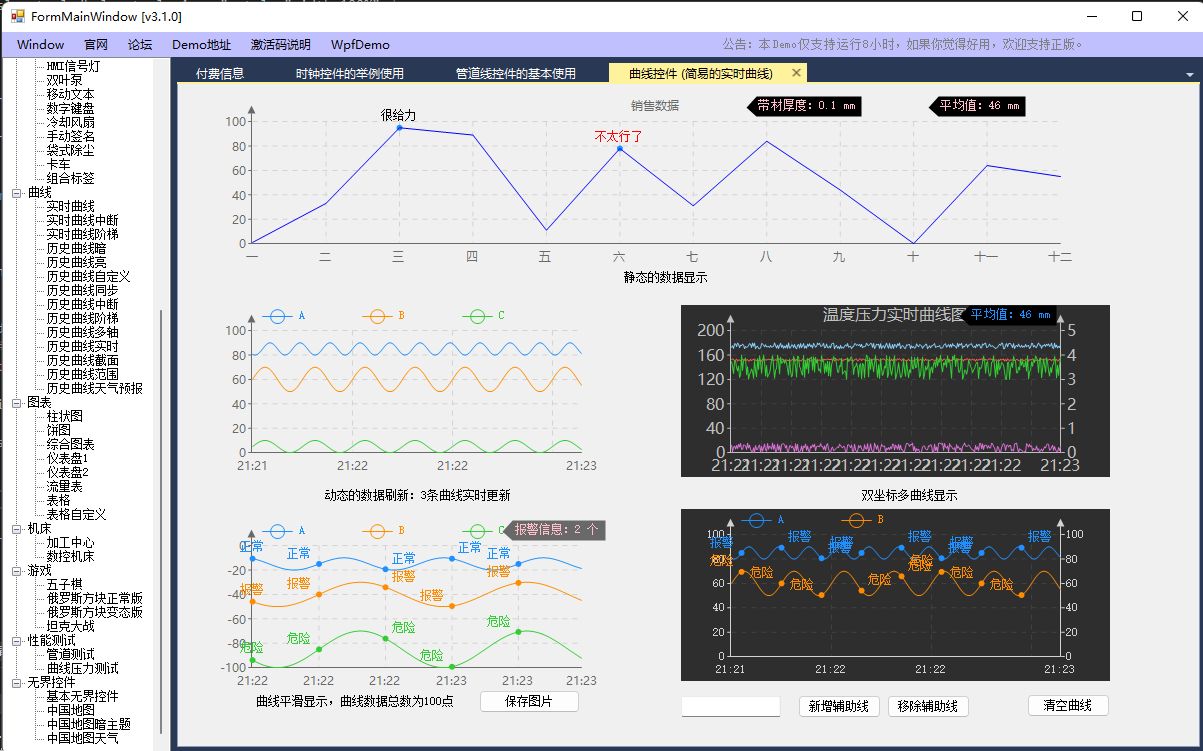Toggle curve C legend marker in the dynamic refresh chart
This screenshot has height=751, width=1203.
click(x=477, y=316)
